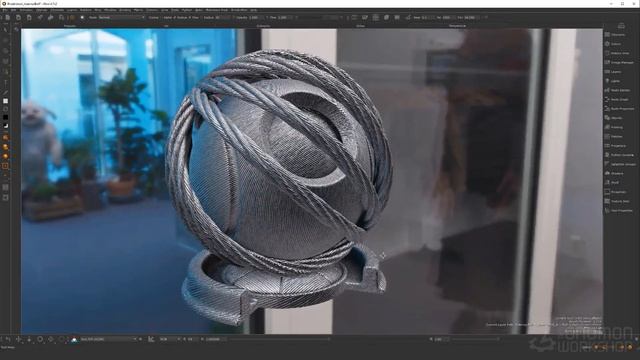Click the Painting palette icon

pos(607,127)
